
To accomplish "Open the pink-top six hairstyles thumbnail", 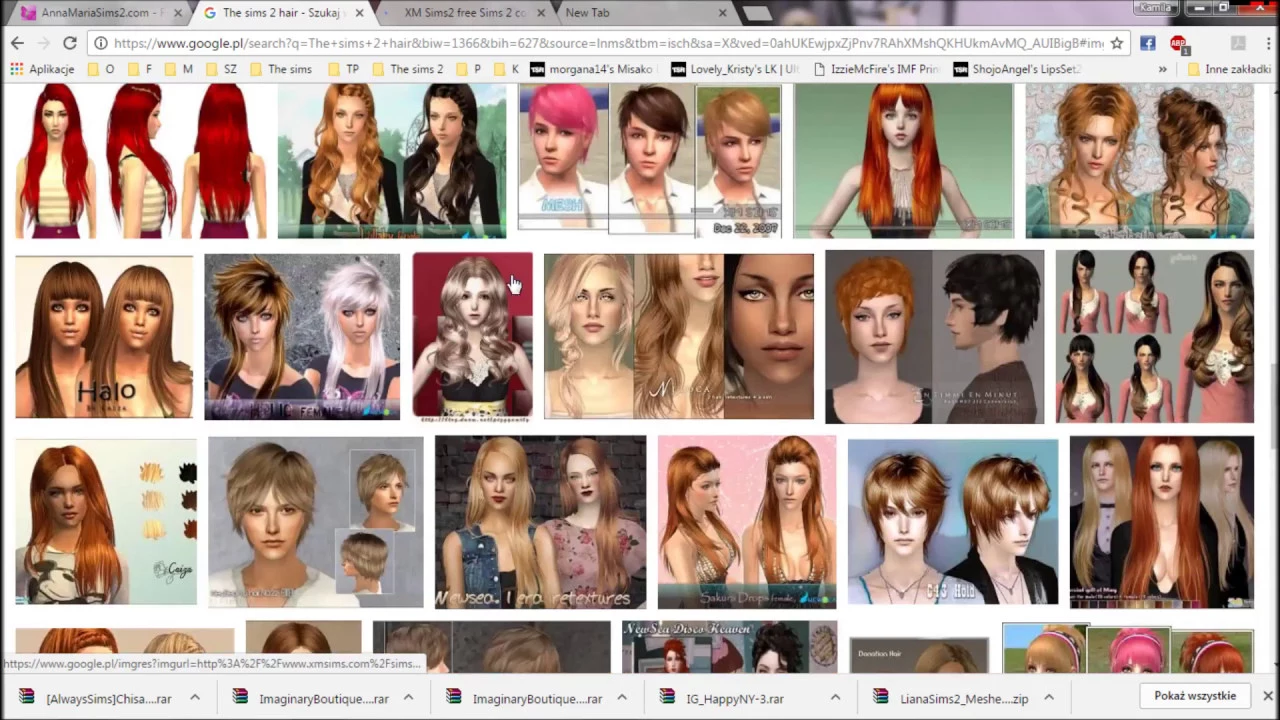I will point(1154,337).
